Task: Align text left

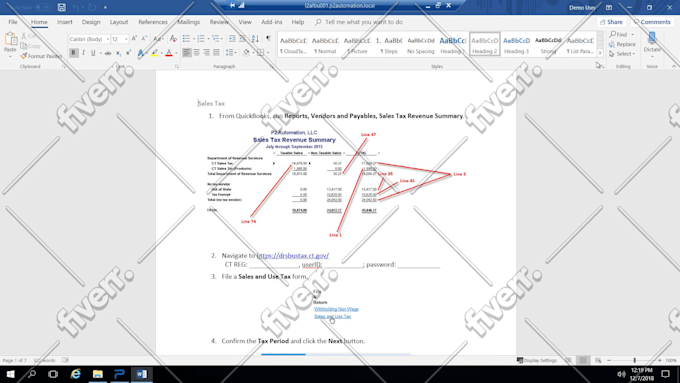Action: [186, 52]
